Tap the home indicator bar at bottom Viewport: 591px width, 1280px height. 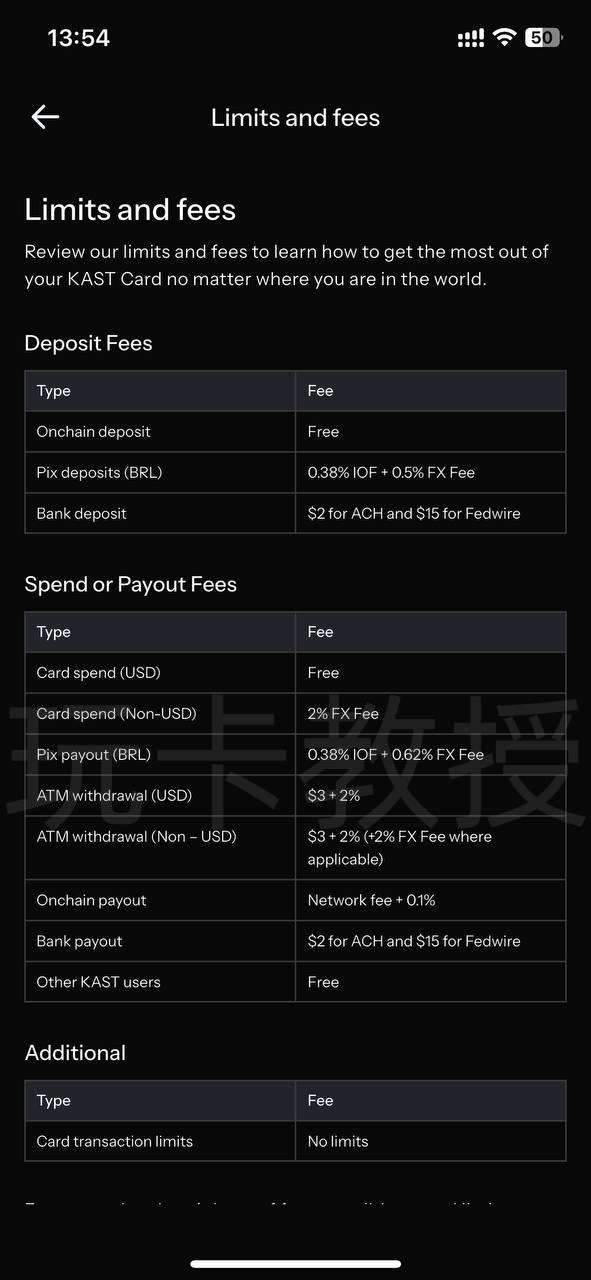tap(295, 1264)
